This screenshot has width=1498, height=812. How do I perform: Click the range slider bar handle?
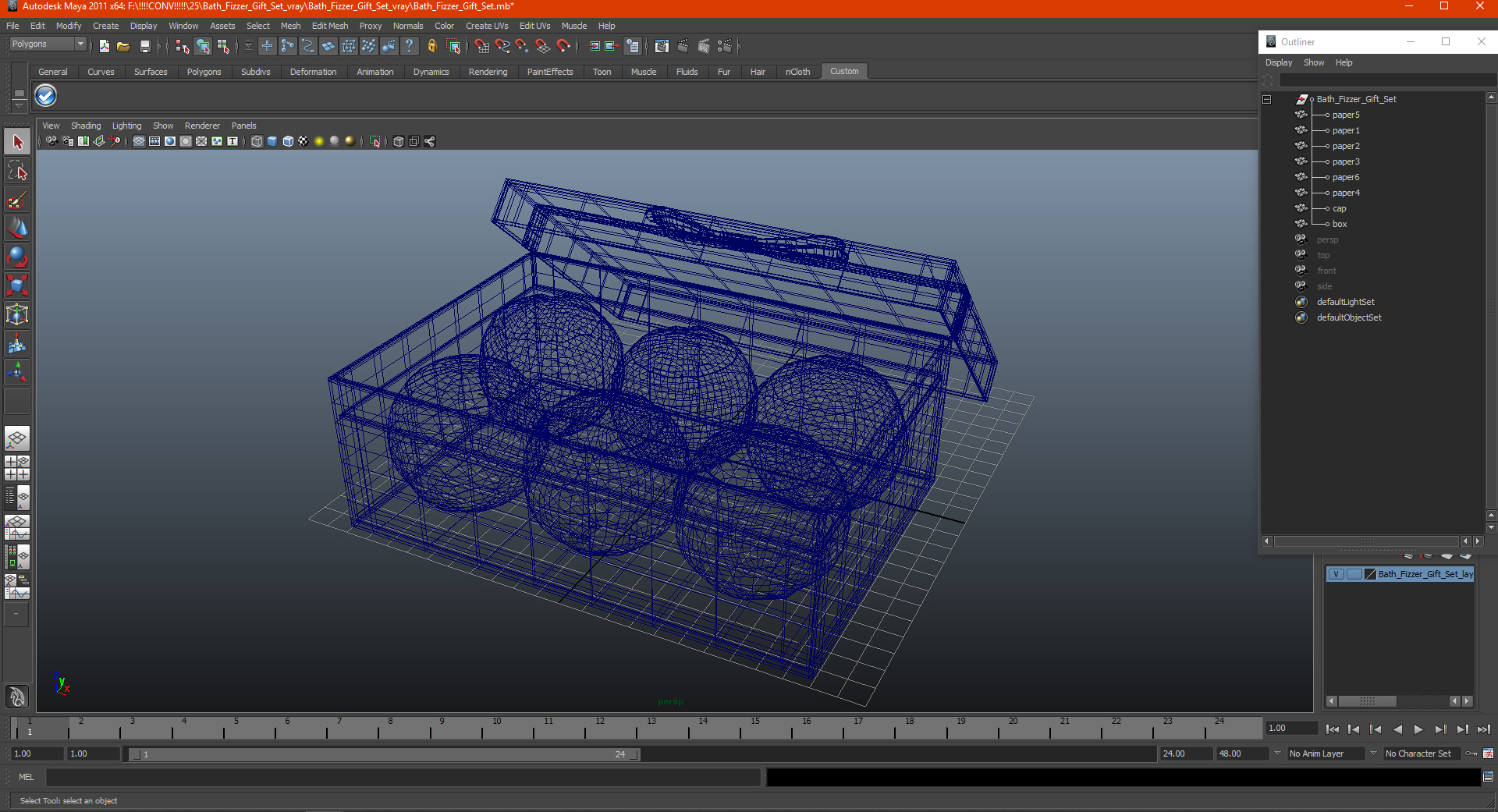pyautogui.click(x=384, y=754)
